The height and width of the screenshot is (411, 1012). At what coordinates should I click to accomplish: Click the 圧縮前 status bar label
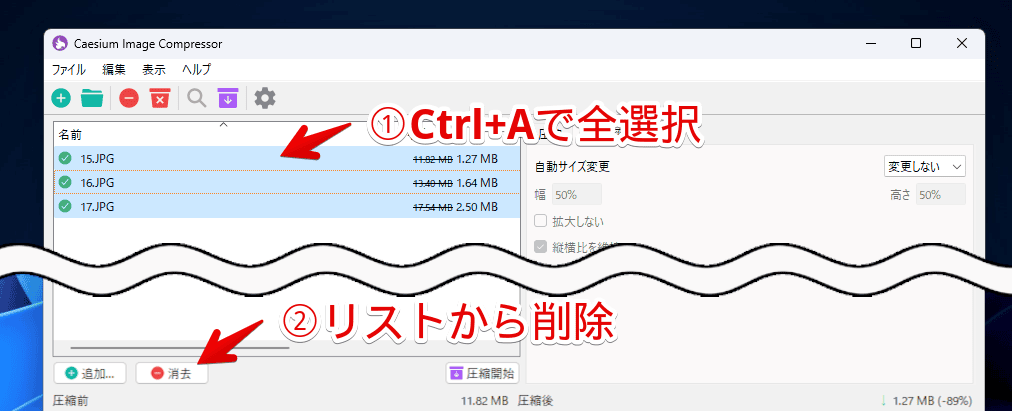coord(70,401)
